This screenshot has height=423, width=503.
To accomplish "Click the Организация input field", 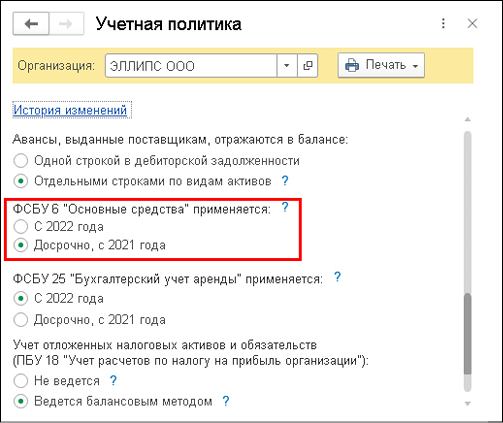I will coord(191,66).
